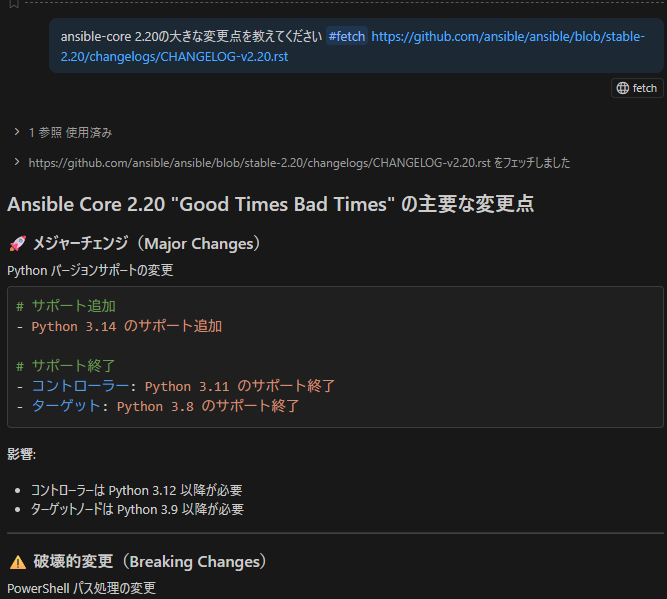Click the bookmark icon at top left
The width and height of the screenshot is (667, 599).
pyautogui.click(x=14, y=4)
